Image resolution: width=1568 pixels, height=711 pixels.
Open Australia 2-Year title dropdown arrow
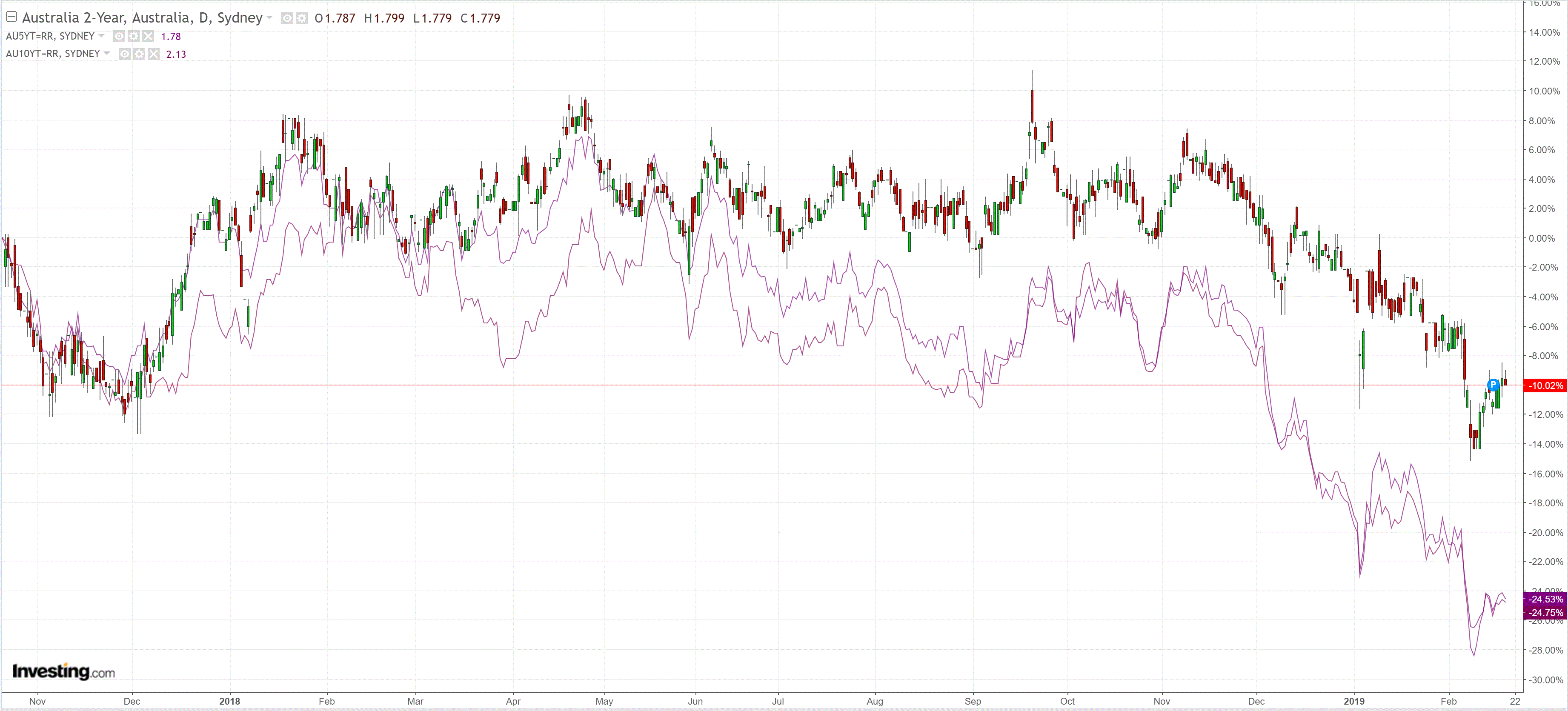(270, 17)
